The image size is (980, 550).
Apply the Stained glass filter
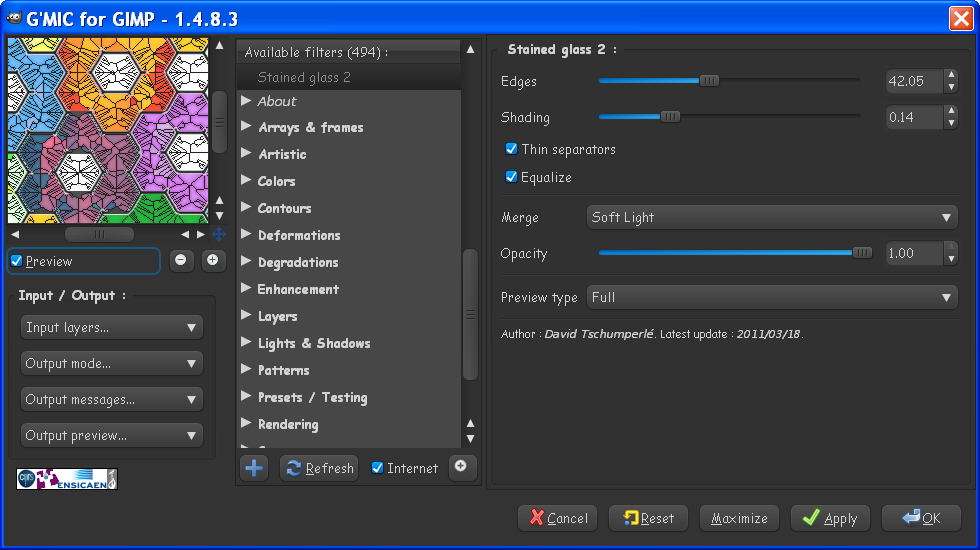pos(830,518)
